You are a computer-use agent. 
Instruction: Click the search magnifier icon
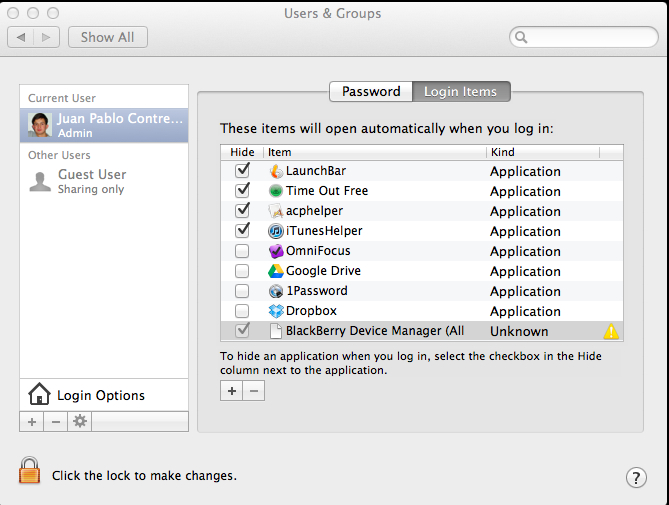click(x=521, y=38)
